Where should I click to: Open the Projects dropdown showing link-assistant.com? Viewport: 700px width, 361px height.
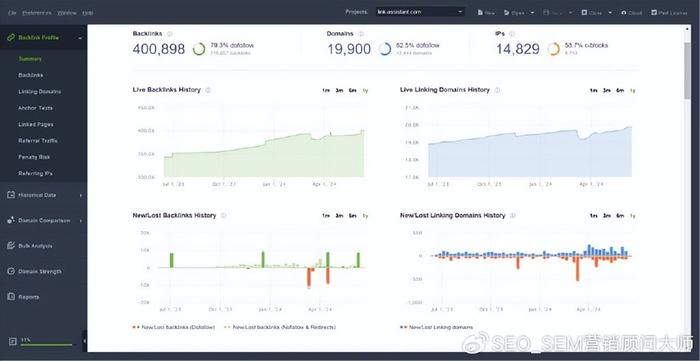point(420,12)
